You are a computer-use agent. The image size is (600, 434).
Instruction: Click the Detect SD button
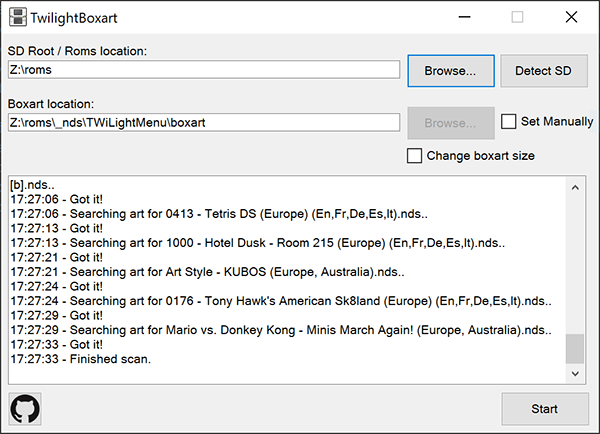point(544,71)
